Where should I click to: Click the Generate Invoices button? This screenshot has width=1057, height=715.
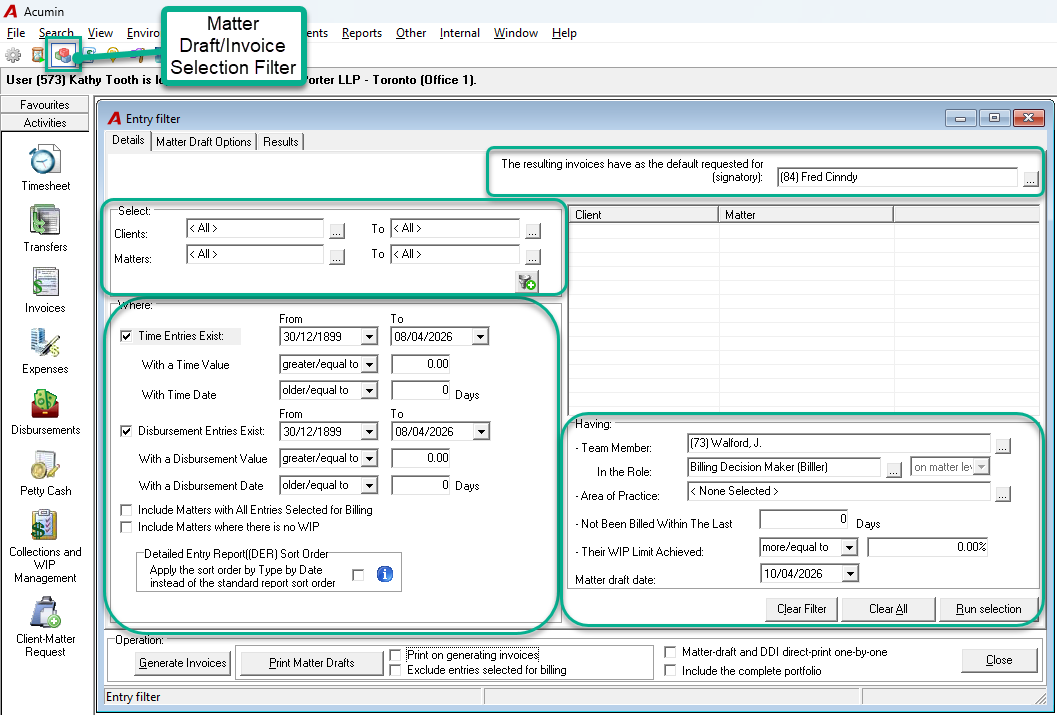(x=183, y=663)
